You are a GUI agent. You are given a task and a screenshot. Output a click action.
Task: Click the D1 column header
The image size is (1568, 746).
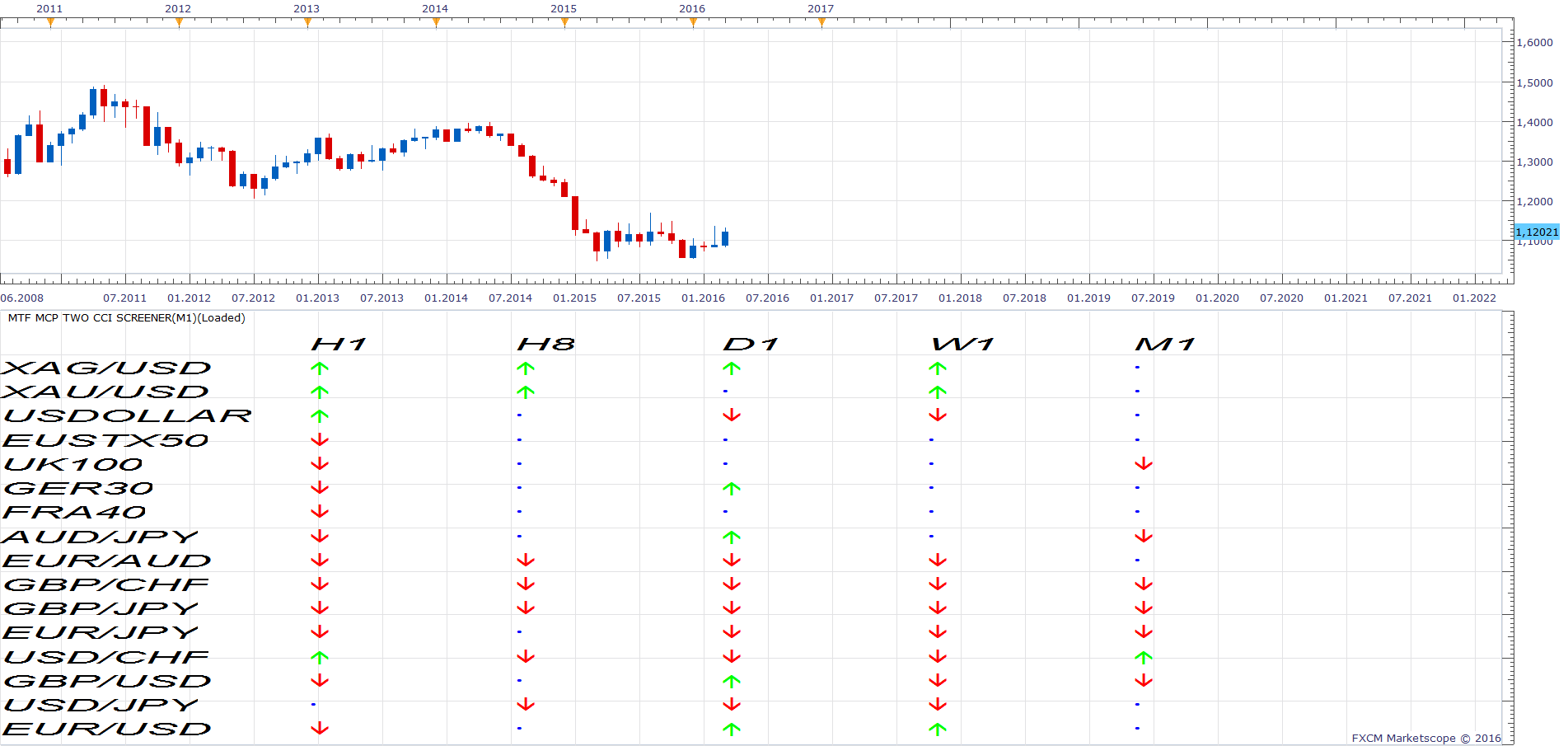pos(751,345)
